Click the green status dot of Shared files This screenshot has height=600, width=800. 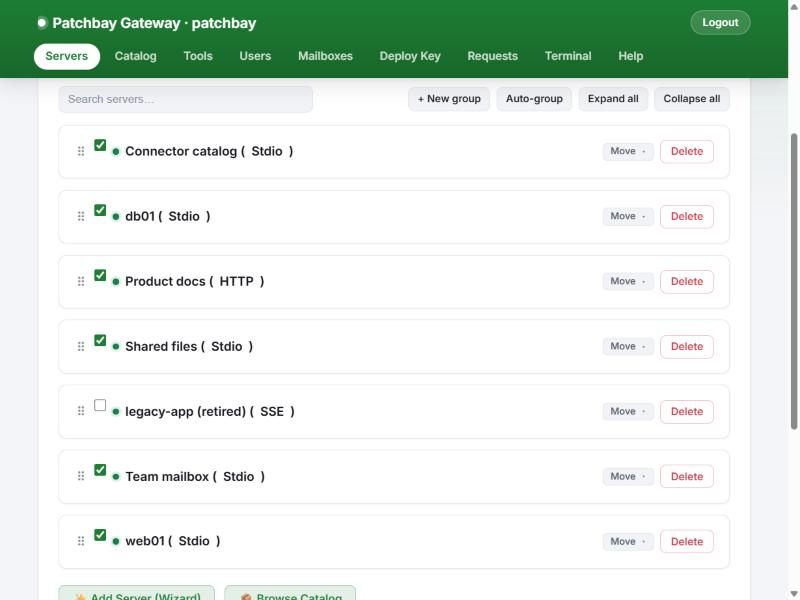point(116,346)
